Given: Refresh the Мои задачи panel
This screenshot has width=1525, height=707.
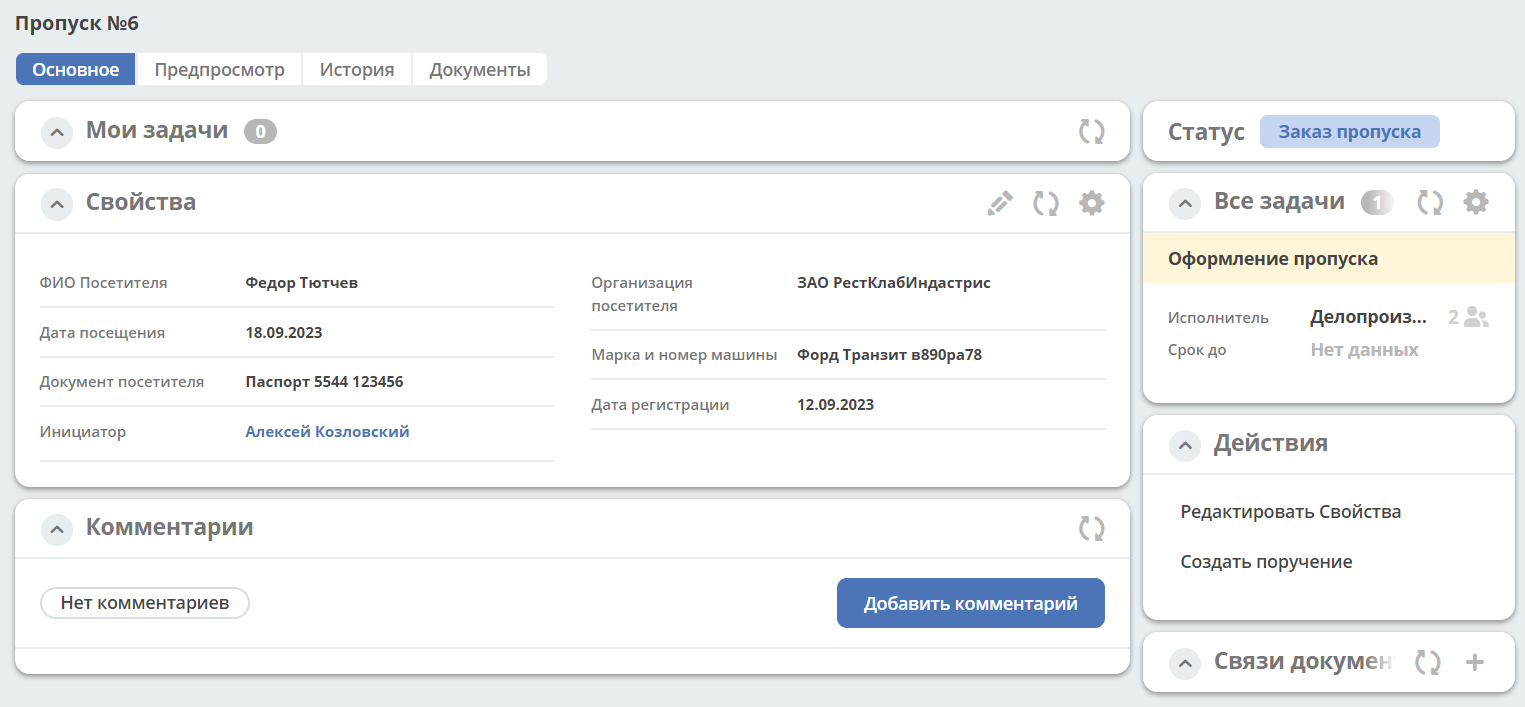Looking at the screenshot, I should (x=1091, y=131).
